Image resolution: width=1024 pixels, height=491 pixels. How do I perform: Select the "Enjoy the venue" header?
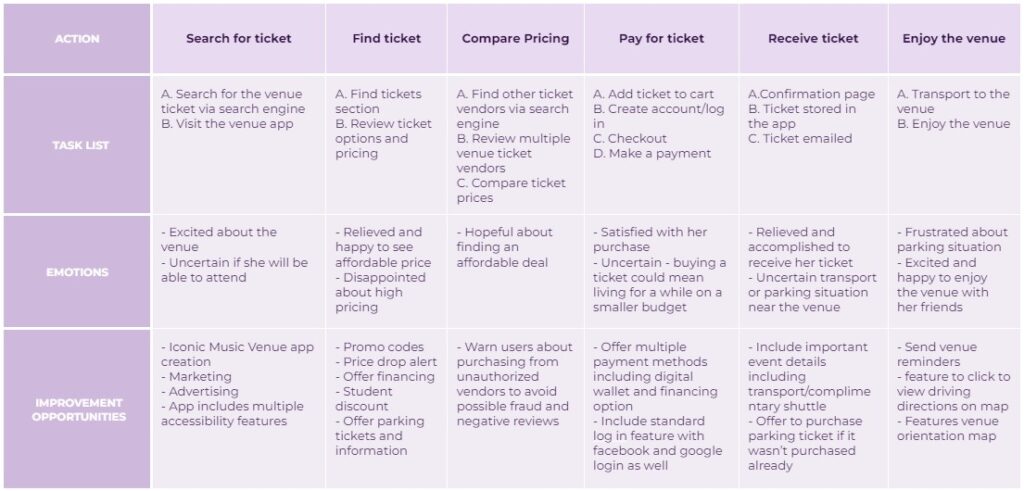click(953, 39)
